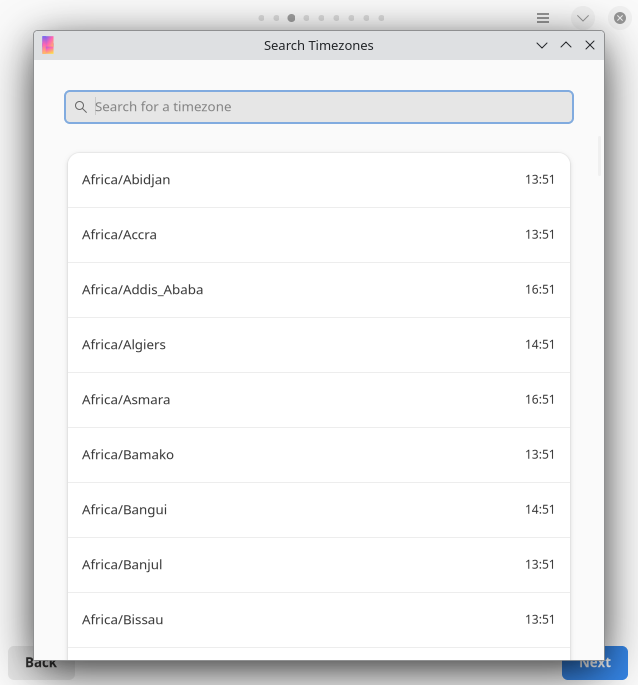Viewport: 638px width, 685px height.
Task: Maximize the Search Timezones dialog
Action: [x=566, y=45]
